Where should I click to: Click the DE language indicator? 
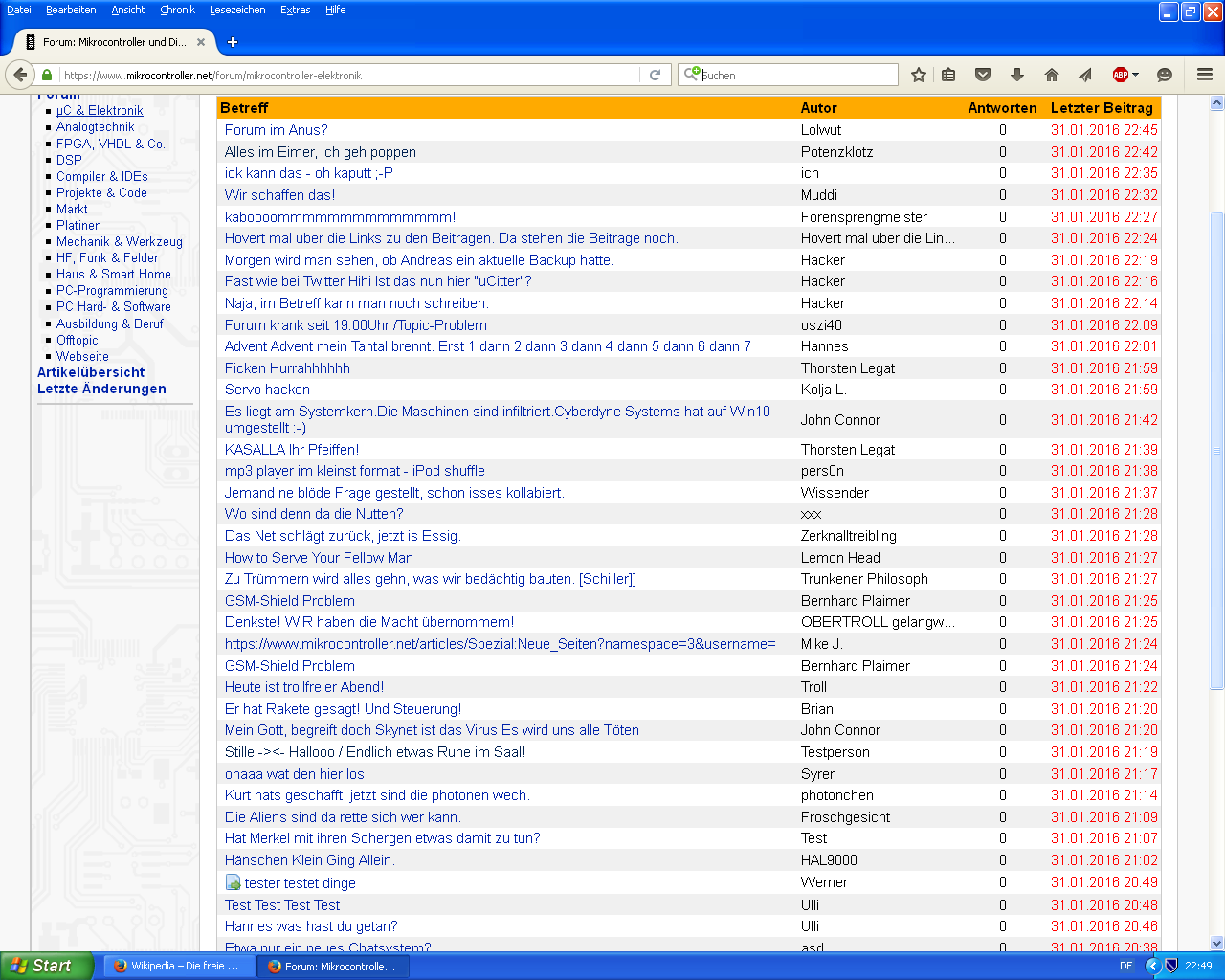1126,966
